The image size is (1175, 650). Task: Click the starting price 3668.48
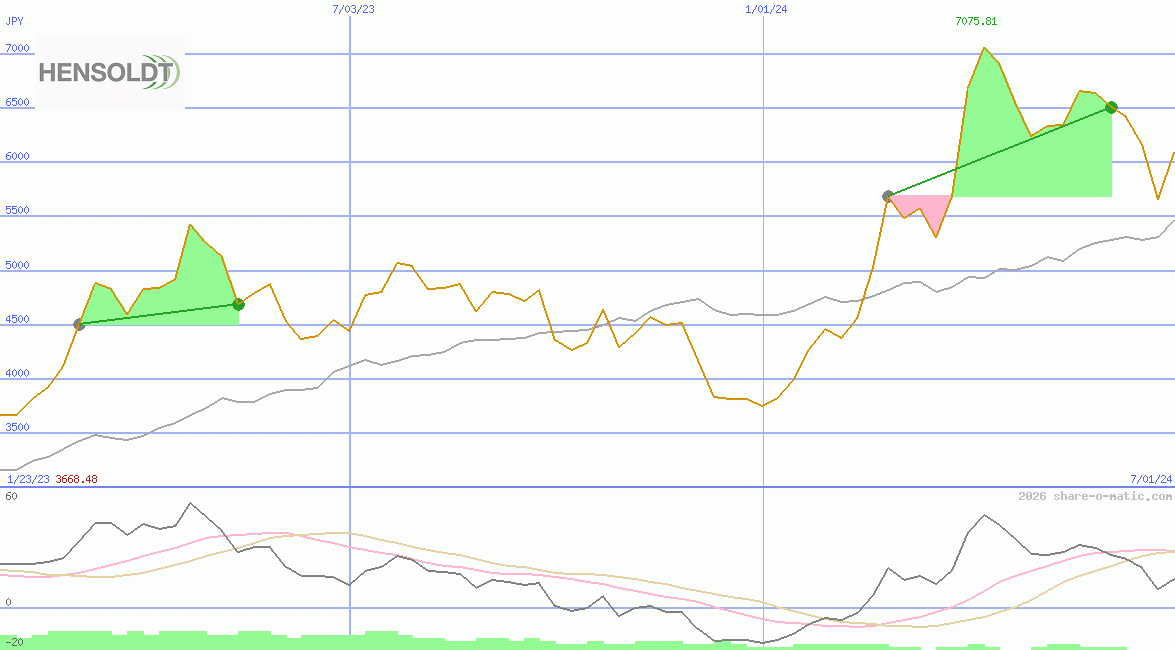pos(77,479)
